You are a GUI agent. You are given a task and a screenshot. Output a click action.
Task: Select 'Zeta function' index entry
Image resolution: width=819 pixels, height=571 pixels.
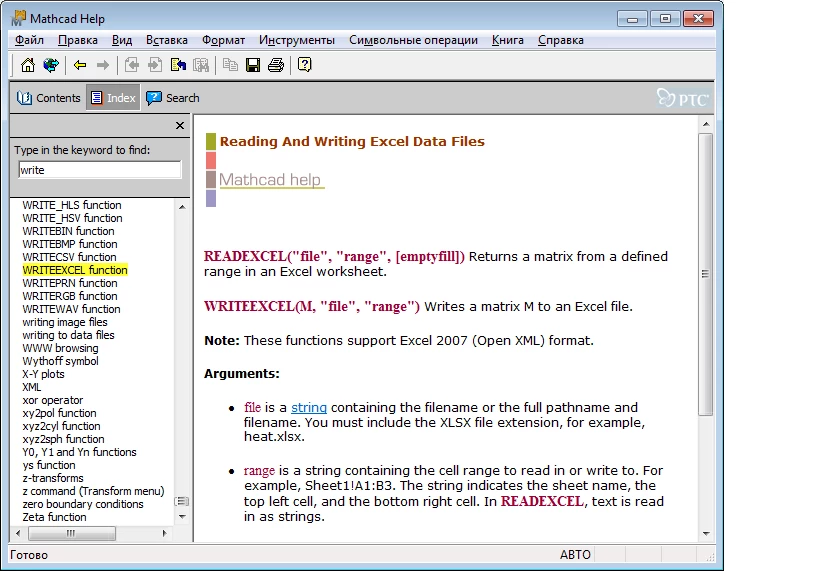pos(54,517)
